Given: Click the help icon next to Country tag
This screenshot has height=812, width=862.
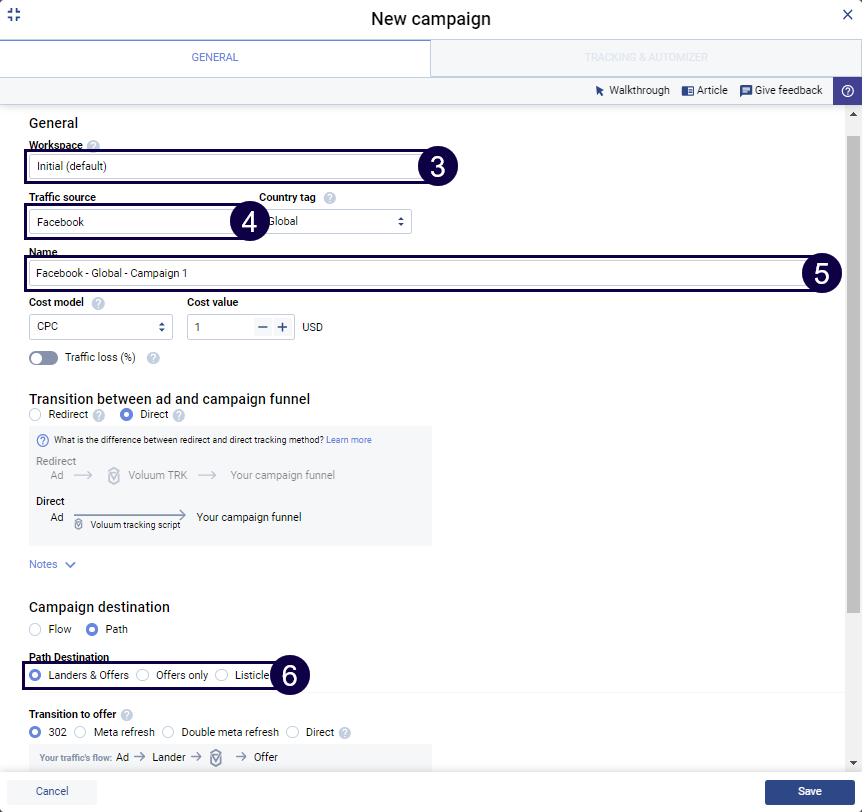Looking at the screenshot, I should tap(330, 198).
